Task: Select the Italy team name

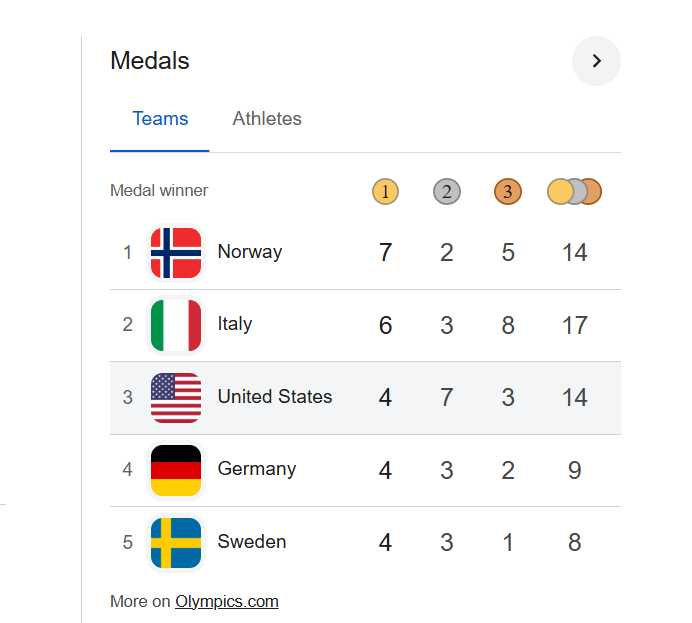Action: click(x=235, y=324)
